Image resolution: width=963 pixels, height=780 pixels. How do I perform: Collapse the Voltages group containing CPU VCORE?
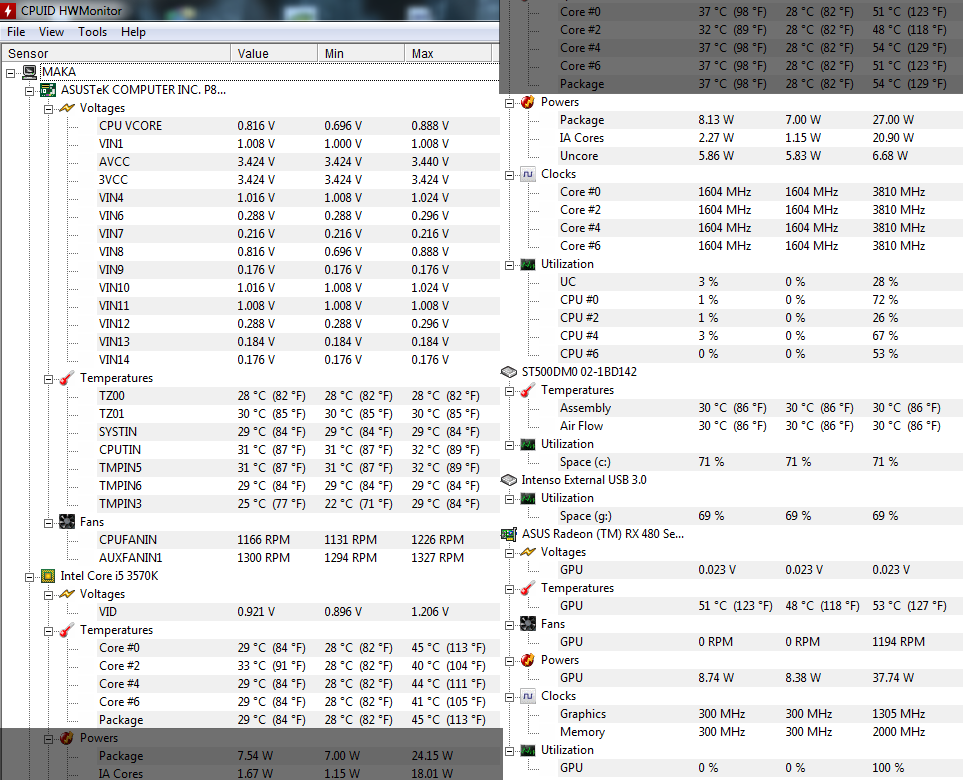(48, 109)
